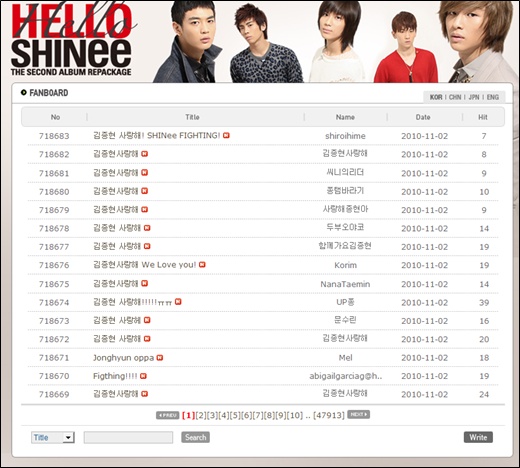Click post number 718670
This screenshot has height=468, width=520.
(x=54, y=376)
